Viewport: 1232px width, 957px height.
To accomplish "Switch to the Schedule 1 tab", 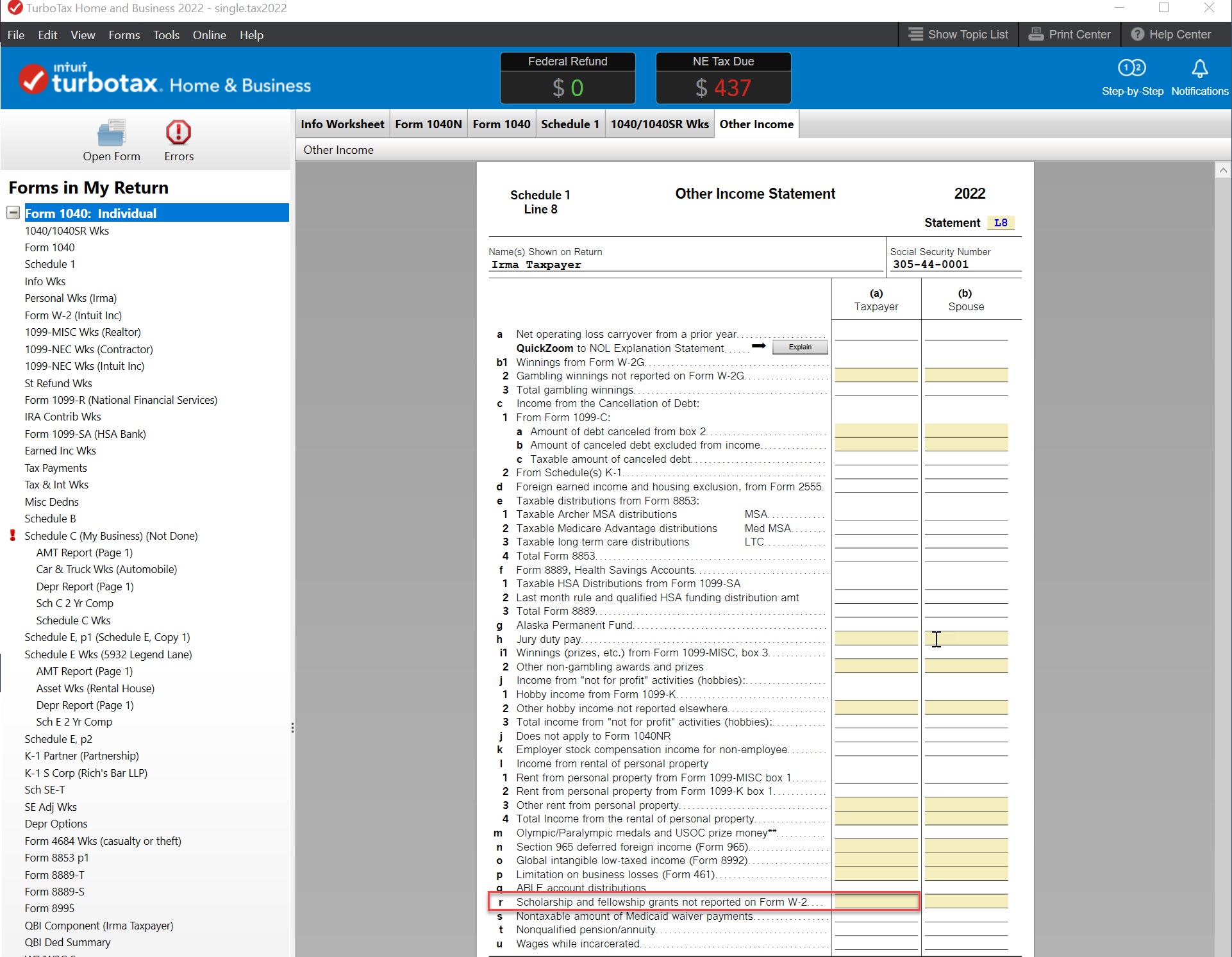I will click(569, 124).
